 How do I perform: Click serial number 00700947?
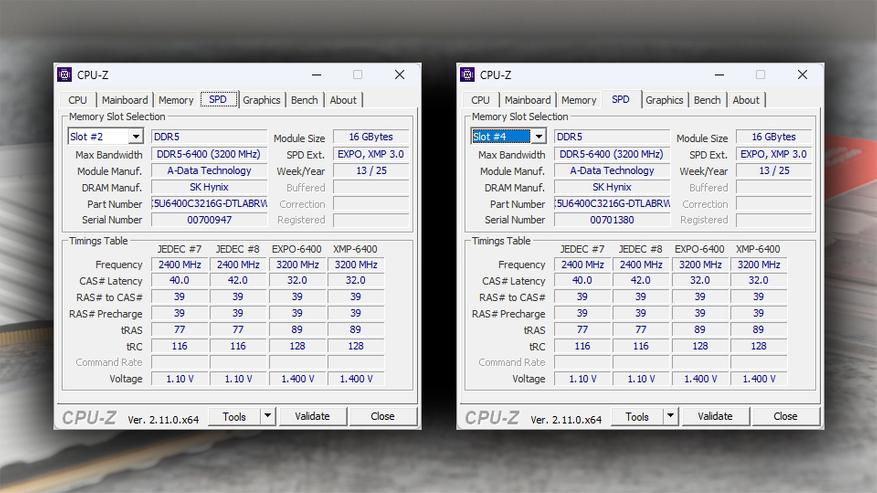click(x=209, y=220)
